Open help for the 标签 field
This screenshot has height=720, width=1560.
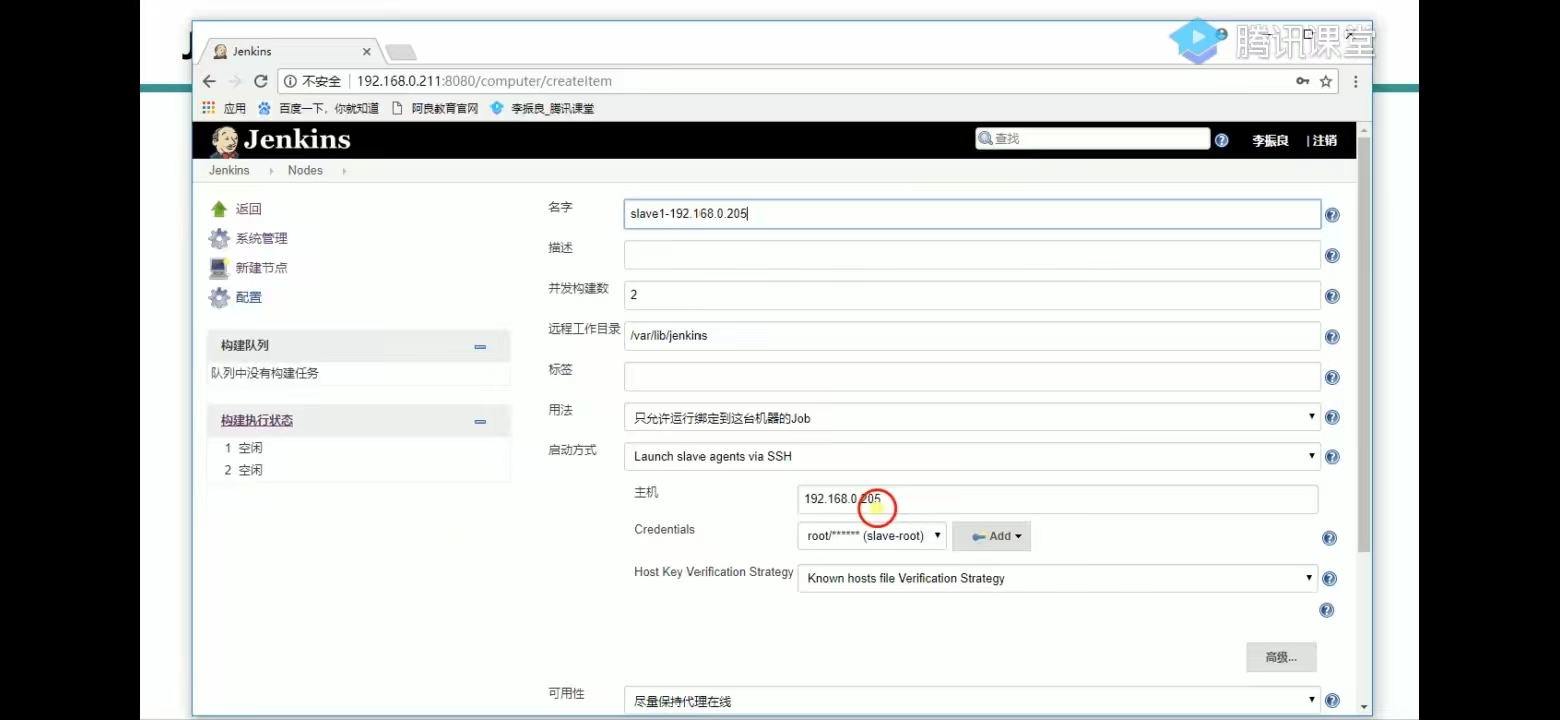1332,377
